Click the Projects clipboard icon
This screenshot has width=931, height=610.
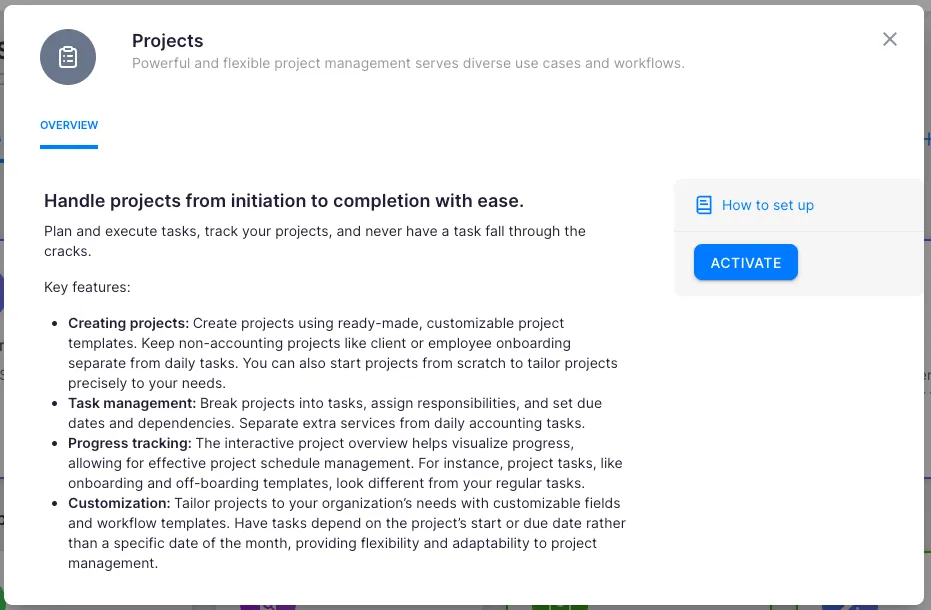(68, 57)
